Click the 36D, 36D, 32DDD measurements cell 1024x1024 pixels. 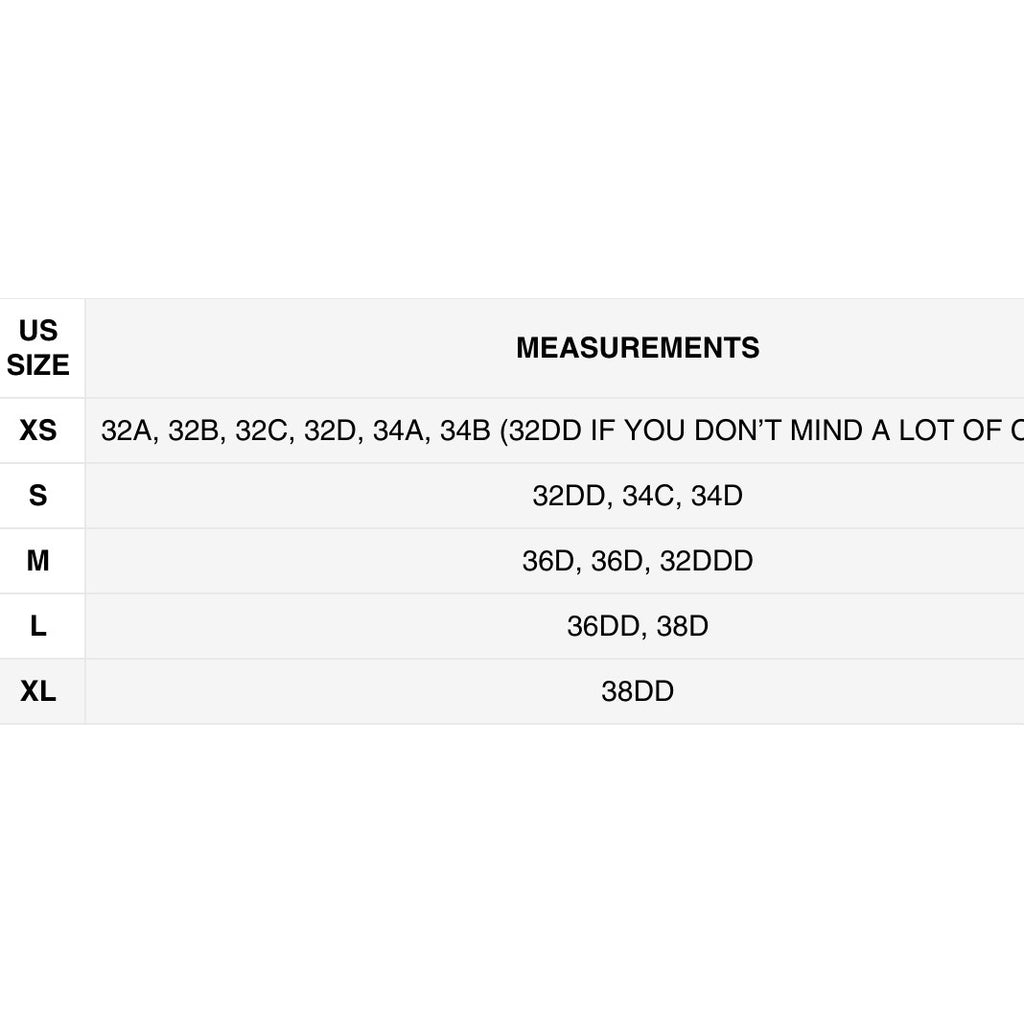(x=637, y=561)
